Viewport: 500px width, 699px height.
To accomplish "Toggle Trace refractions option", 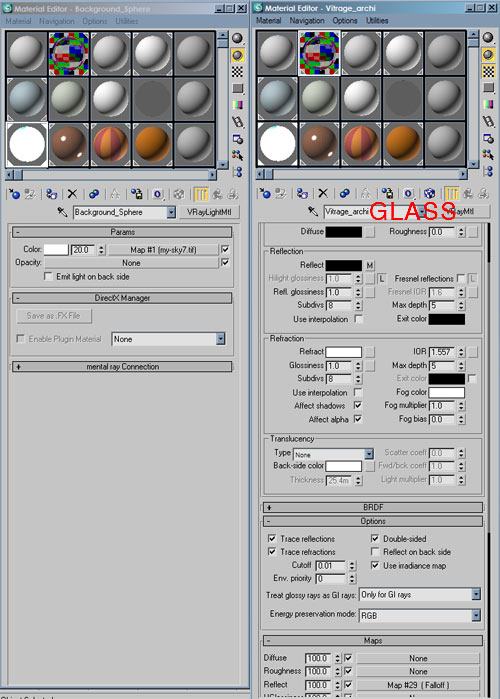I will pos(272,551).
